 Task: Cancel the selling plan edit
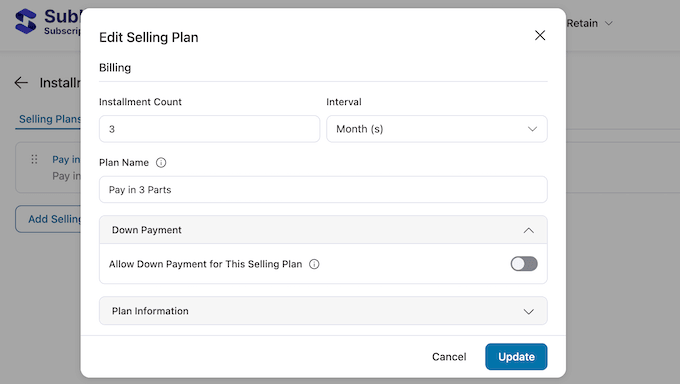[x=449, y=357]
